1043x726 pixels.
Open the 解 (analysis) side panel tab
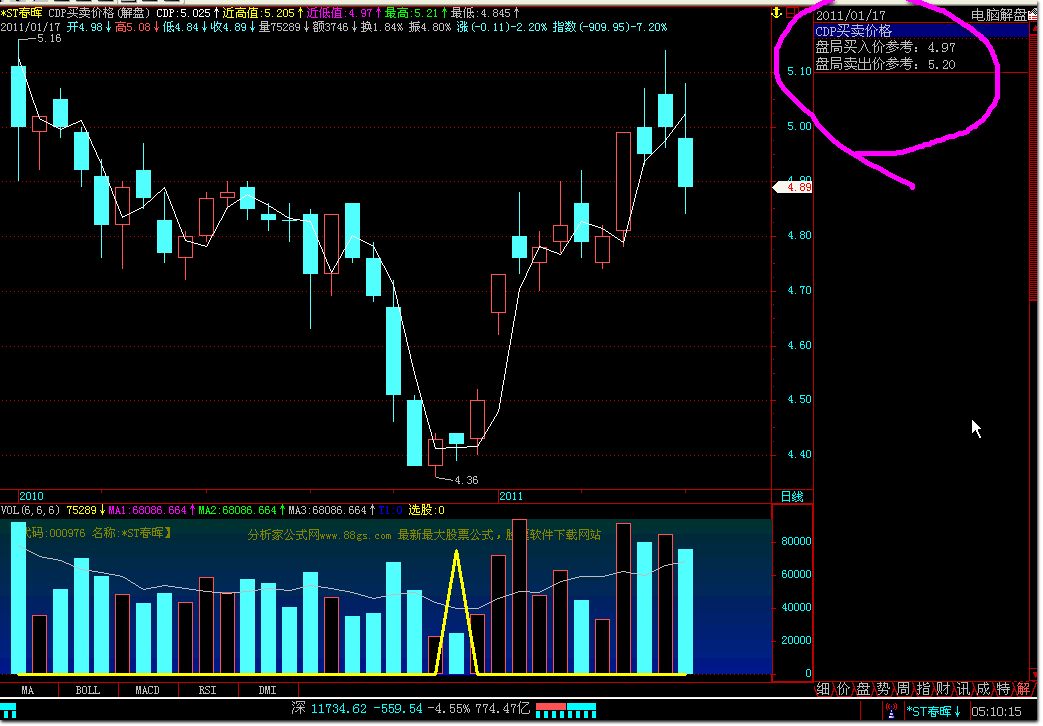coord(1023,689)
